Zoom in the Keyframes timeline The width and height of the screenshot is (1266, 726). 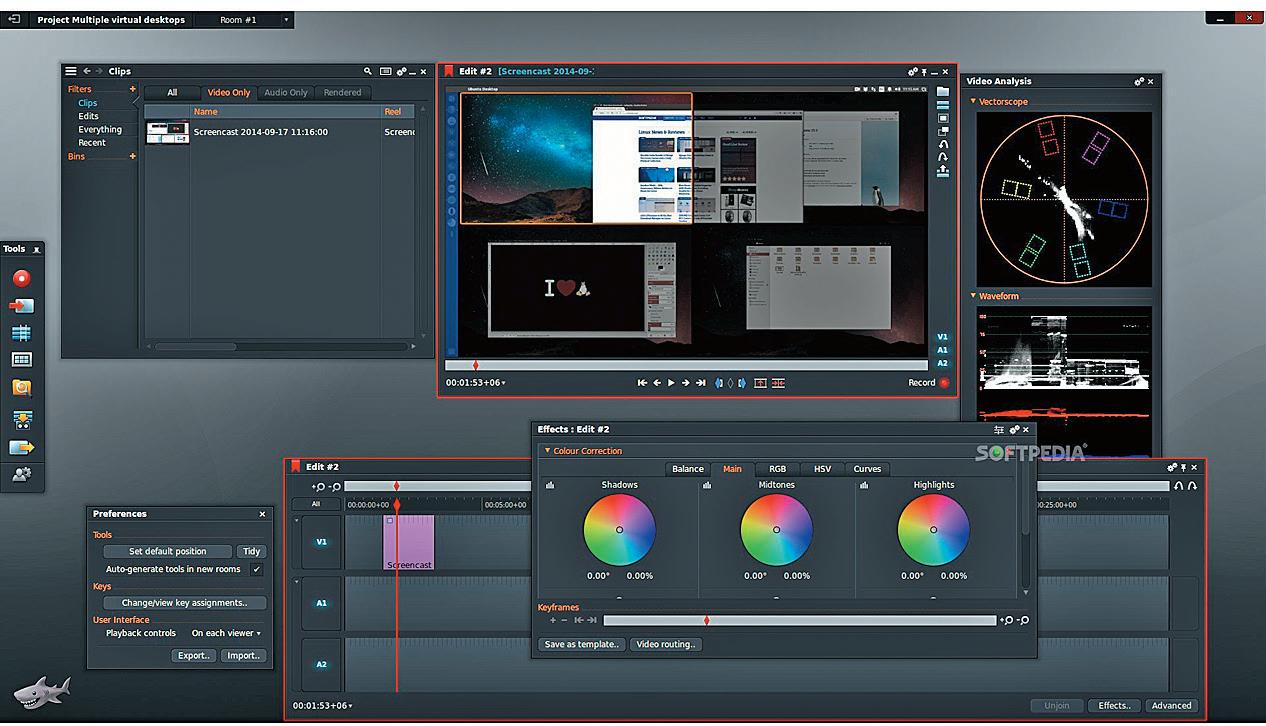coord(1006,621)
